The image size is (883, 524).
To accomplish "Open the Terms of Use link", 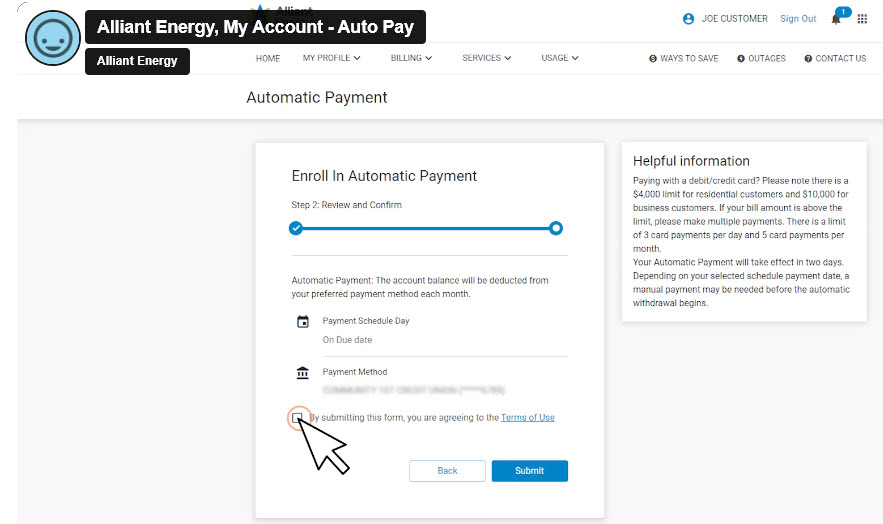I will pyautogui.click(x=527, y=418).
